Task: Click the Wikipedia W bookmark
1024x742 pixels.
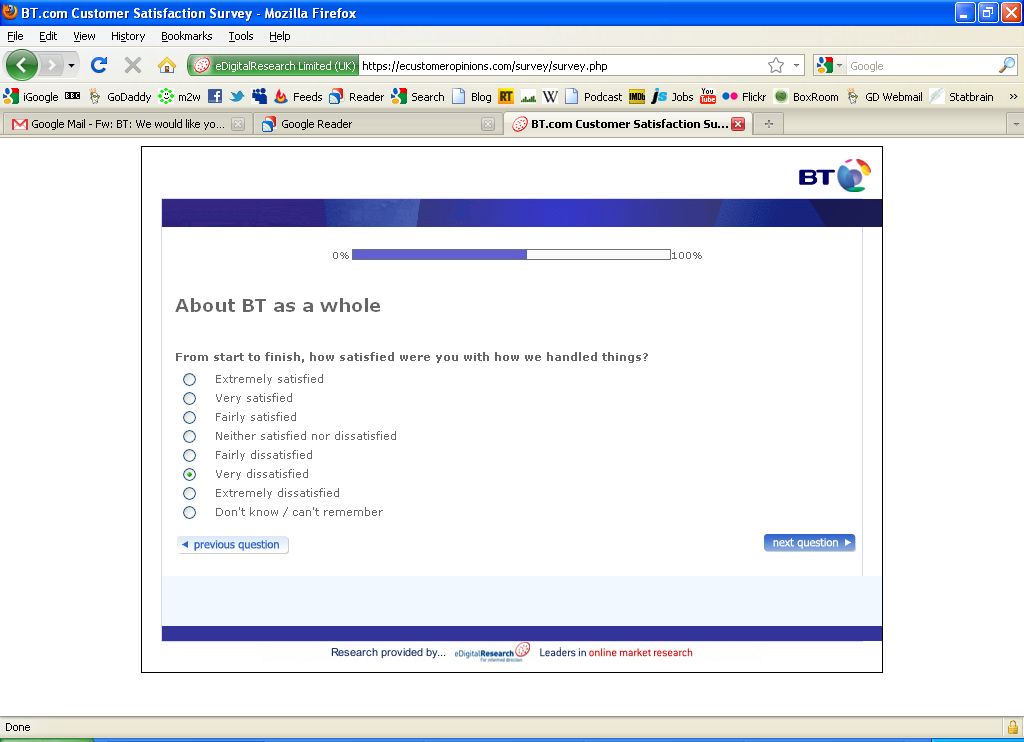Action: pos(550,97)
